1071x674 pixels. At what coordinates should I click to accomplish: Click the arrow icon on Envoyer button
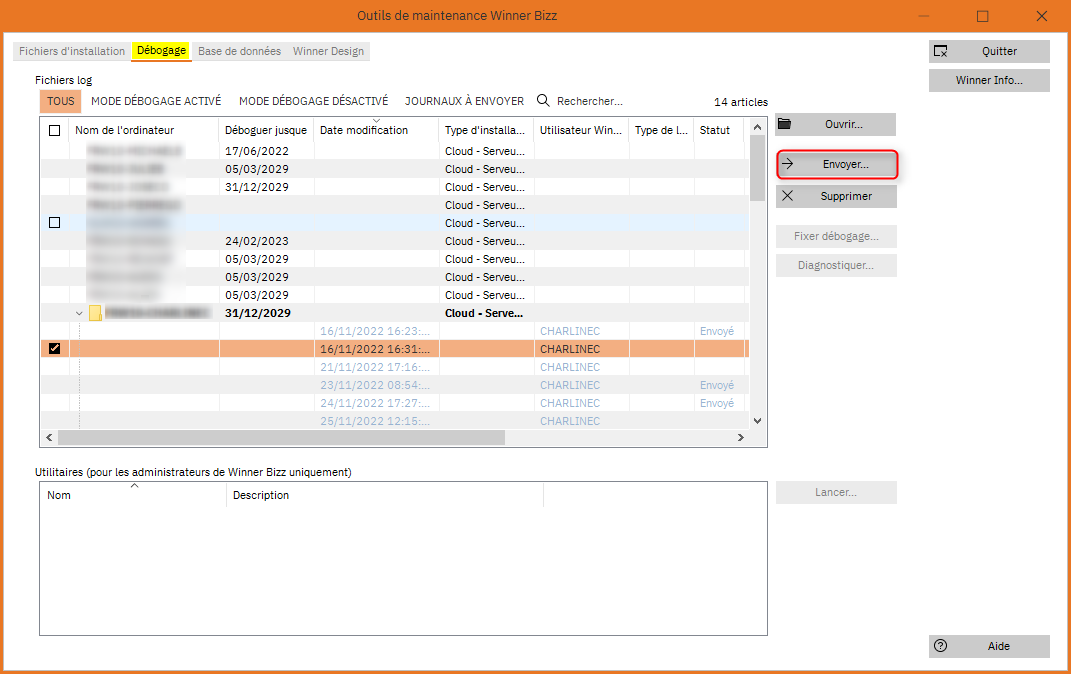(x=788, y=164)
